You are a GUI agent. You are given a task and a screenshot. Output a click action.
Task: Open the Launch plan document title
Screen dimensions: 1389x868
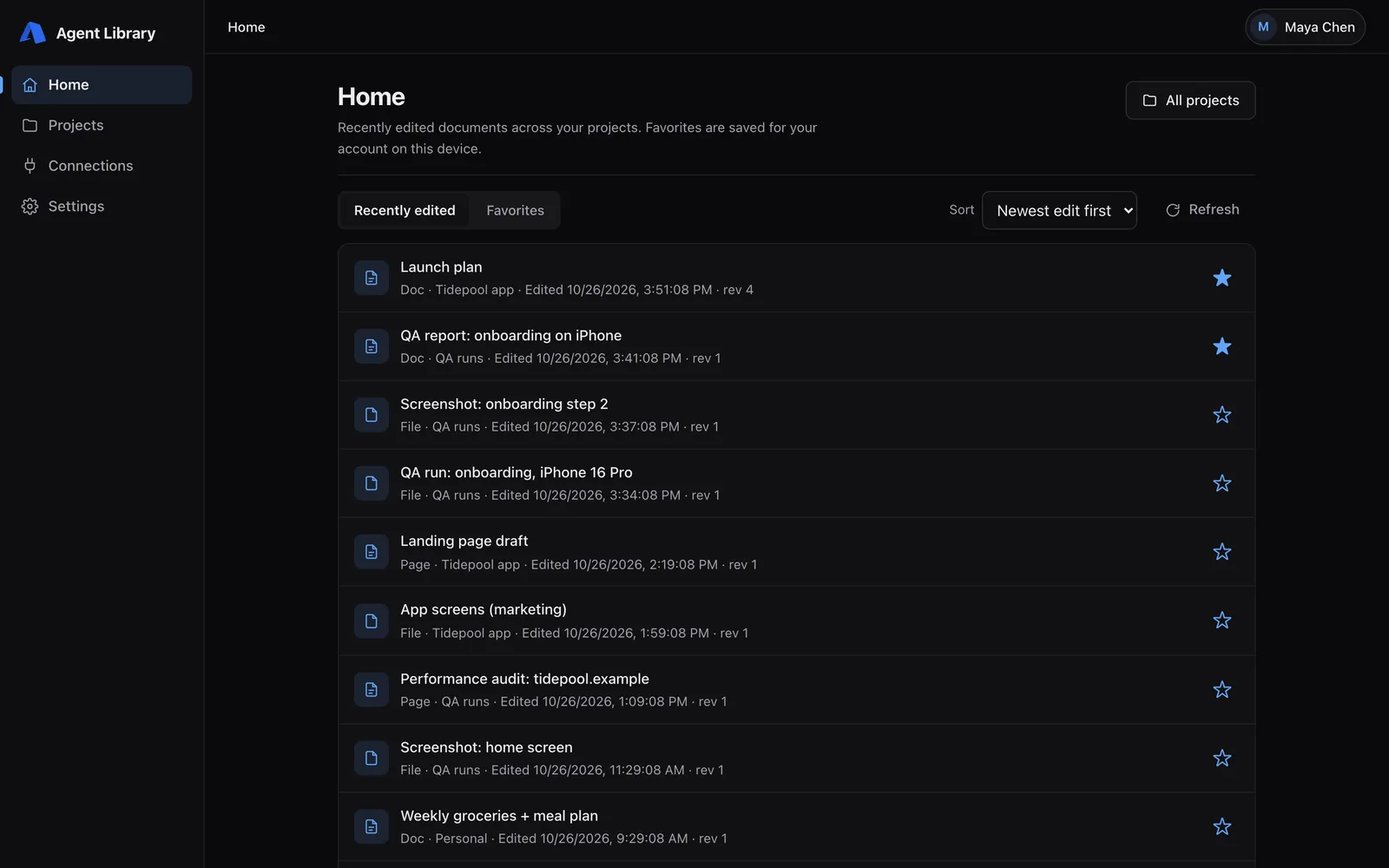(x=441, y=267)
